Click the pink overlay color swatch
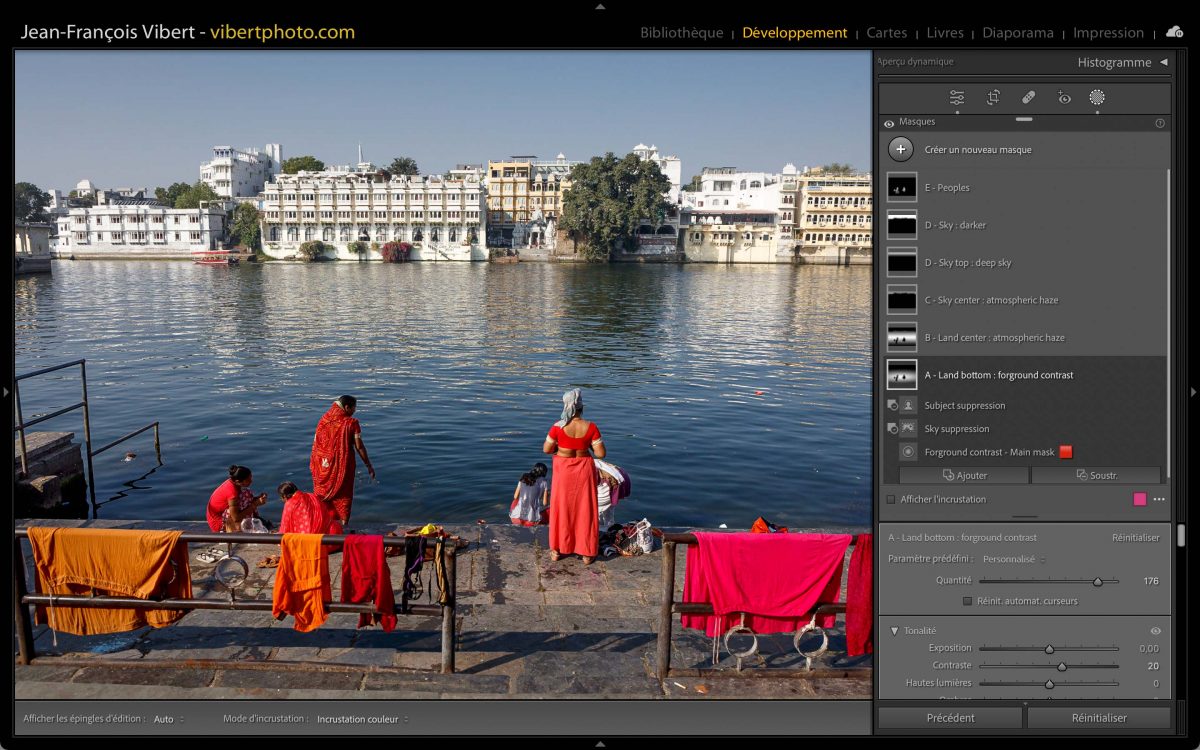Screen dimensions: 1200x750 (x=1139, y=499)
